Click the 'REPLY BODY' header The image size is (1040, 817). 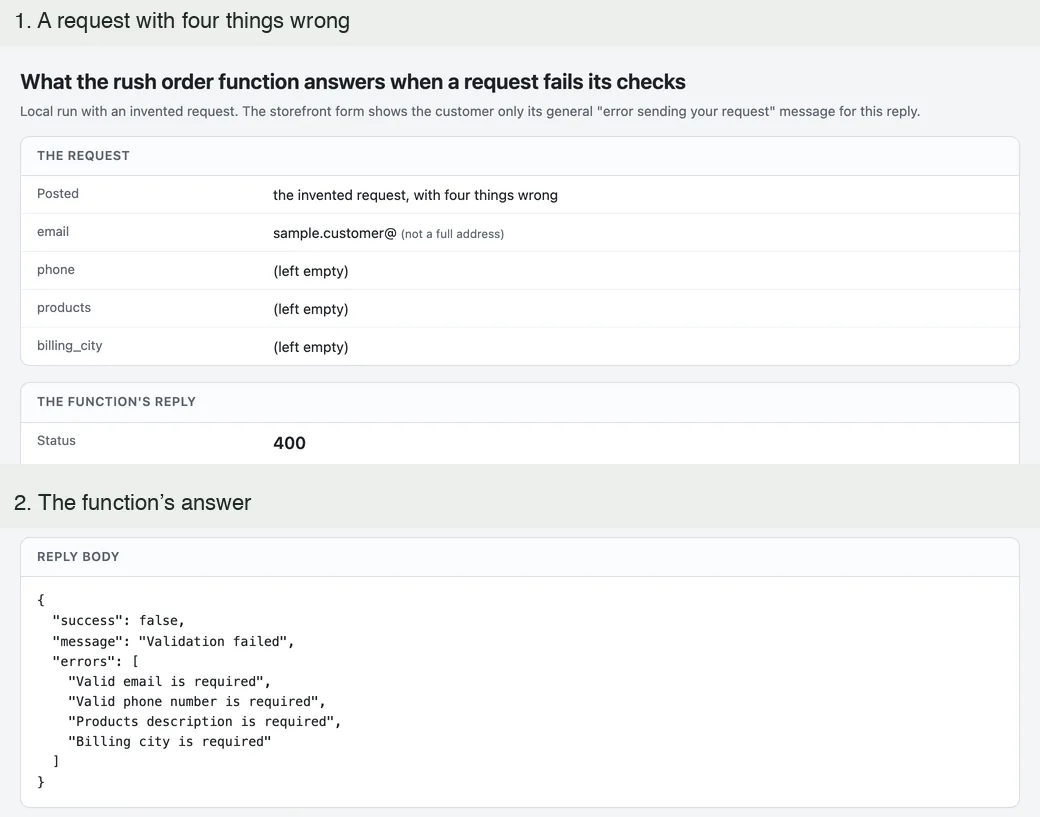pyautogui.click(x=78, y=557)
